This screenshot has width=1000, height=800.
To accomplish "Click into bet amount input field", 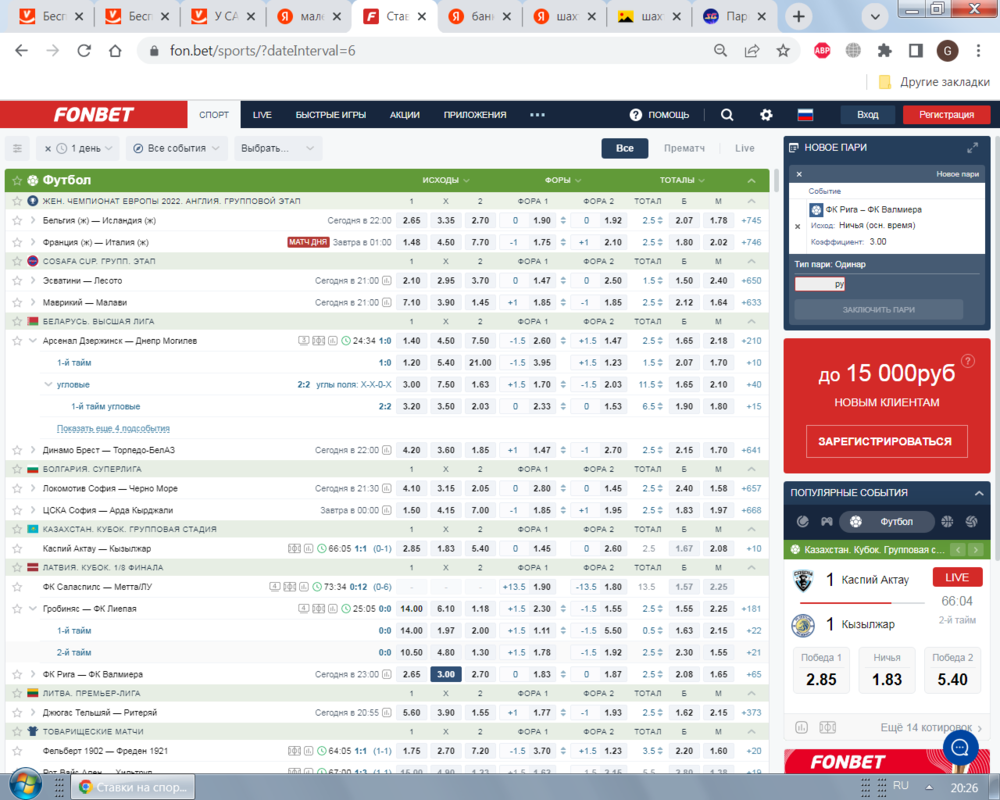I will pyautogui.click(x=820, y=284).
